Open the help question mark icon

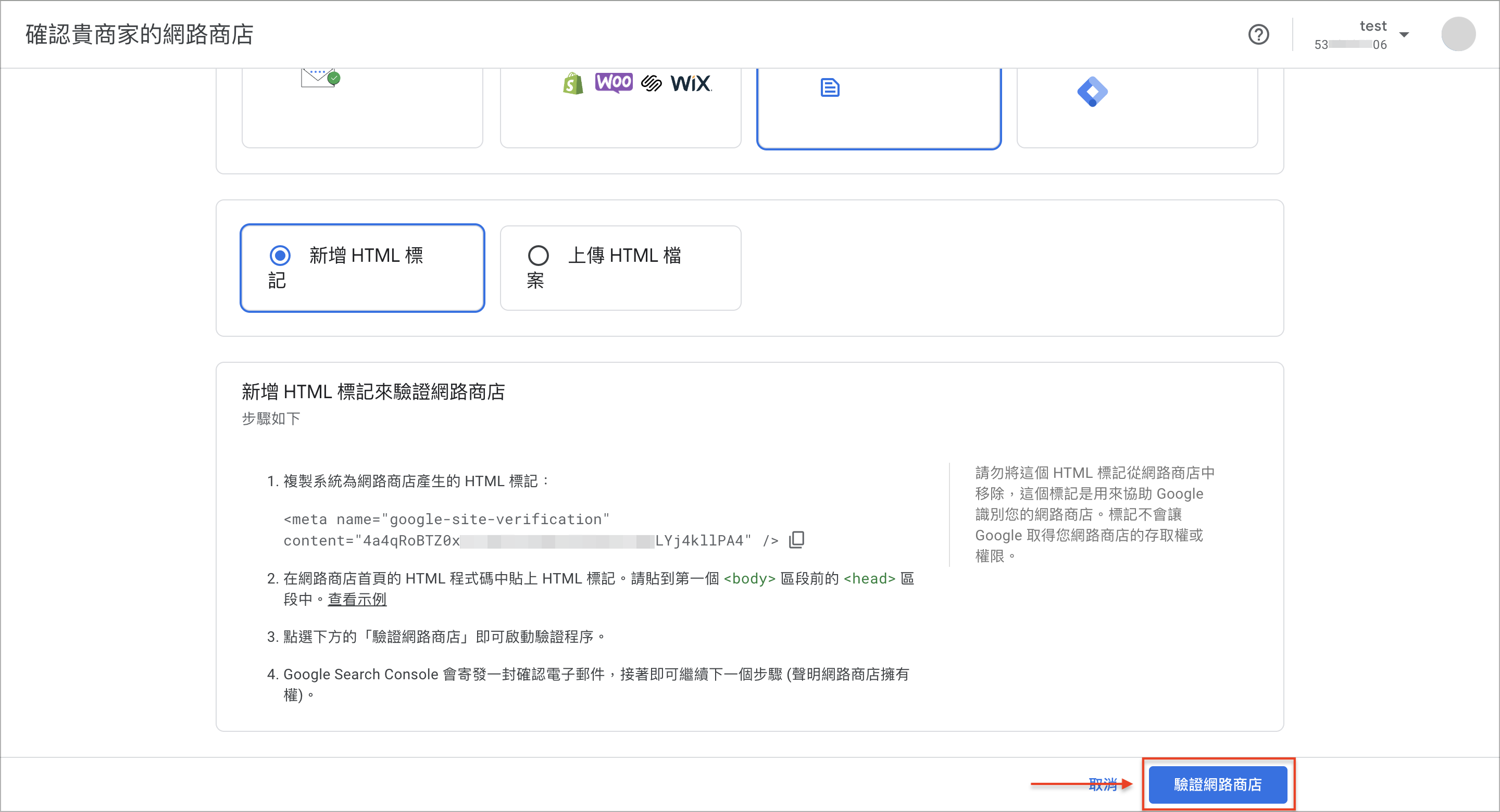(1258, 34)
